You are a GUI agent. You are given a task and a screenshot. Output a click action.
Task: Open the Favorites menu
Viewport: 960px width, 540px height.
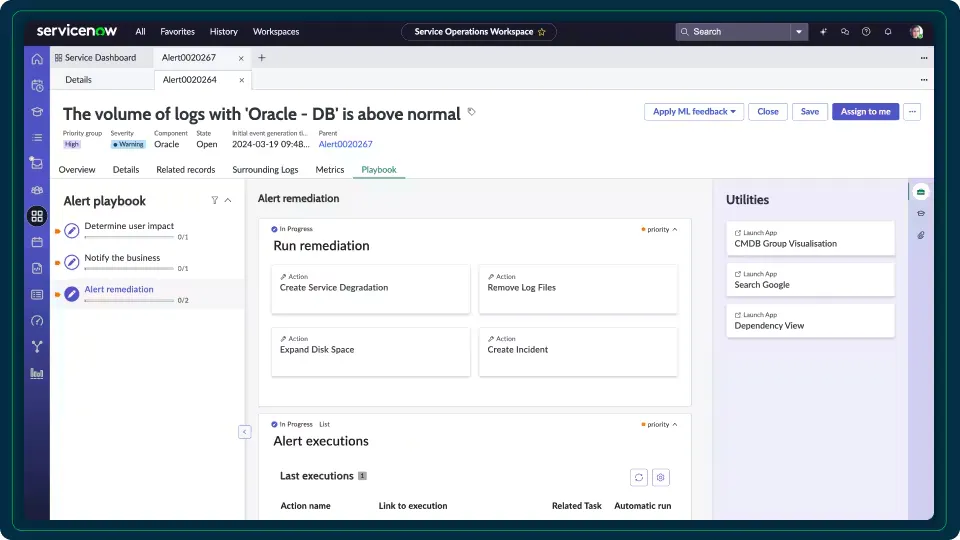(178, 32)
